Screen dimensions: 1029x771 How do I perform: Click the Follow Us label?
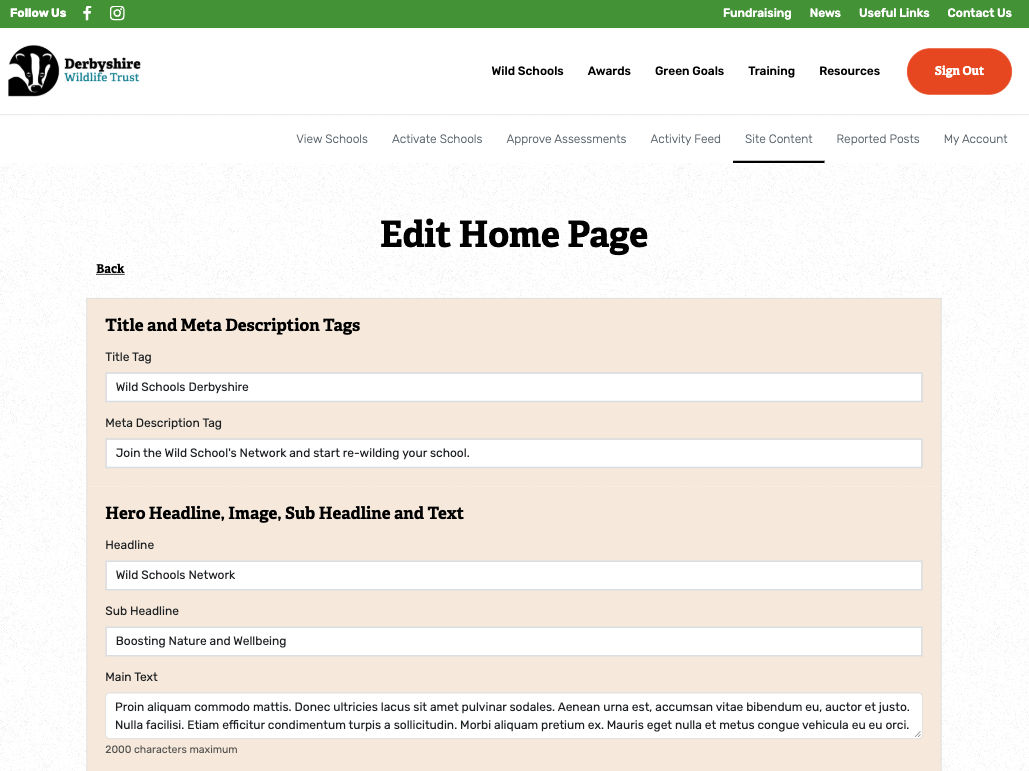pos(38,13)
